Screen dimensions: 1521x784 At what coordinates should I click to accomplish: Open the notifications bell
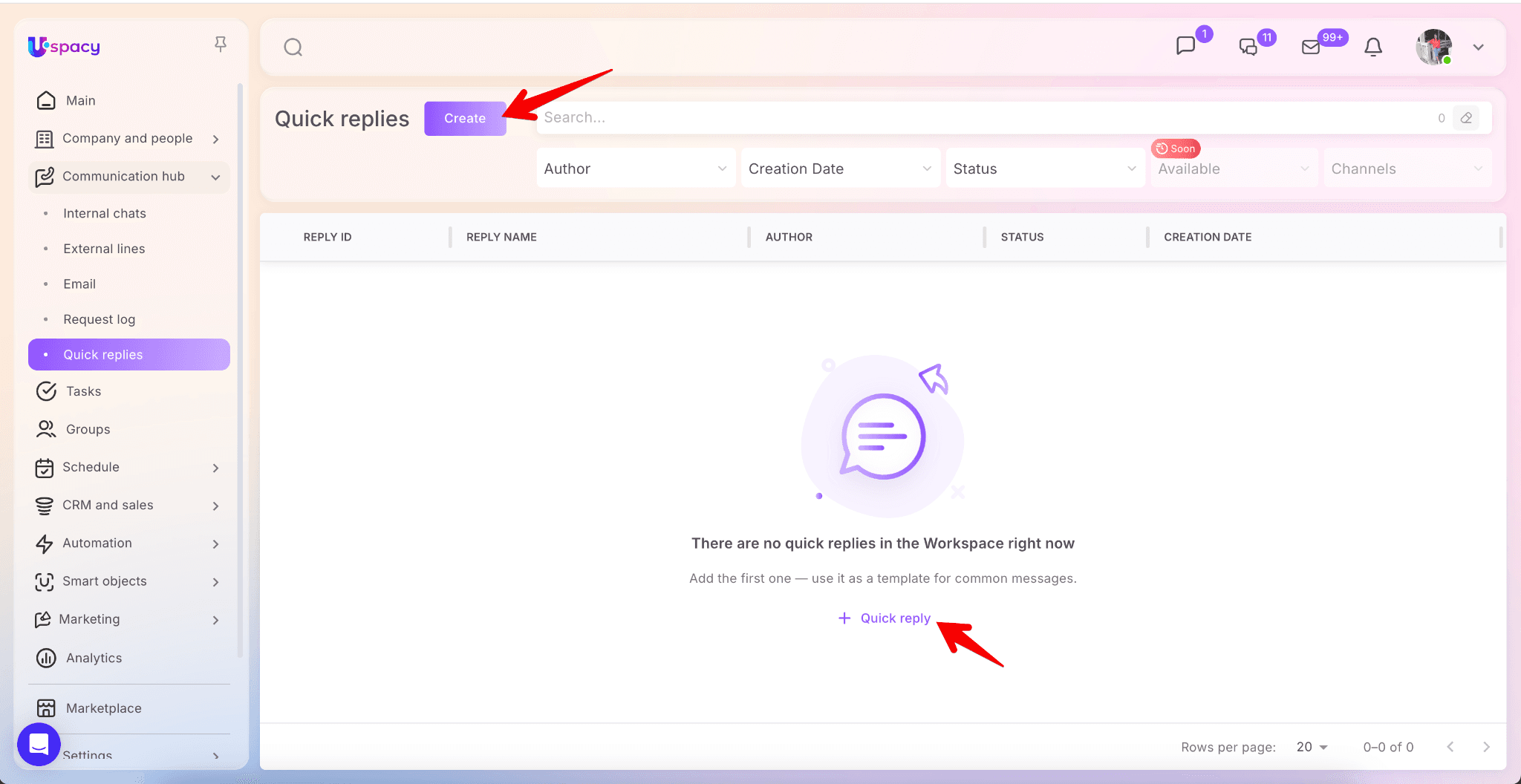[x=1373, y=48]
